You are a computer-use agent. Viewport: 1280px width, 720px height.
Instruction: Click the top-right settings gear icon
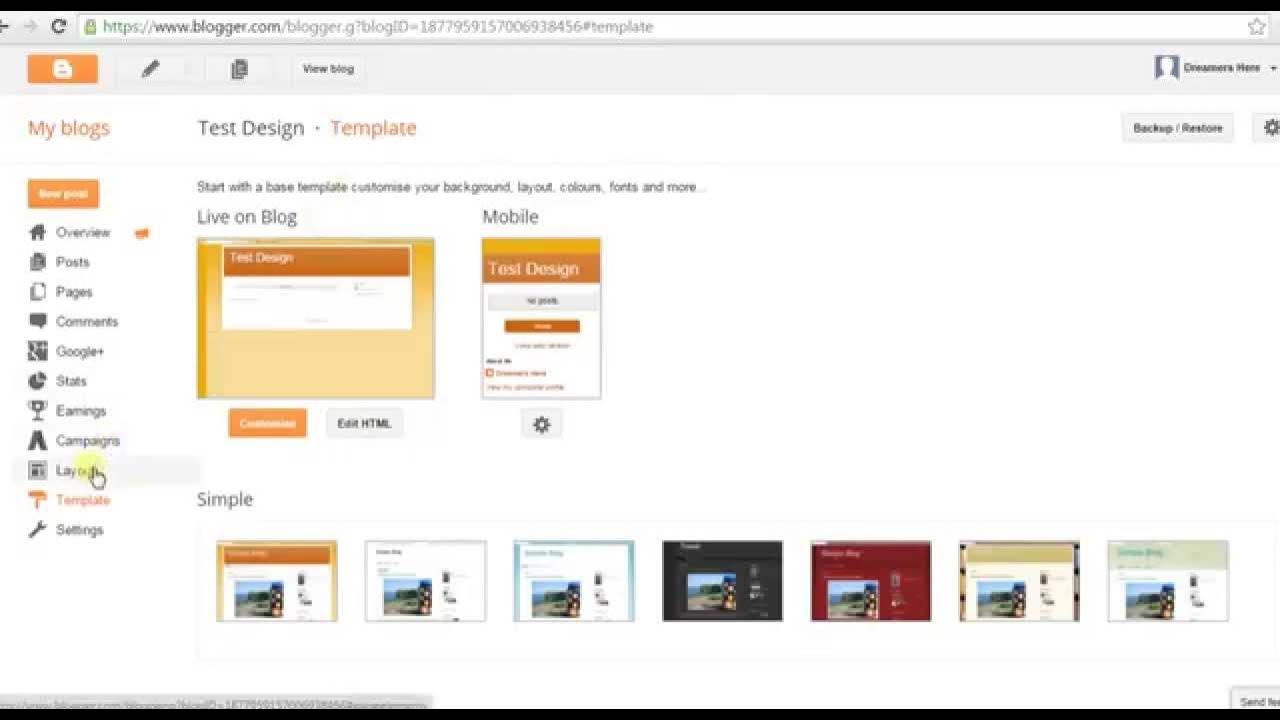1270,128
